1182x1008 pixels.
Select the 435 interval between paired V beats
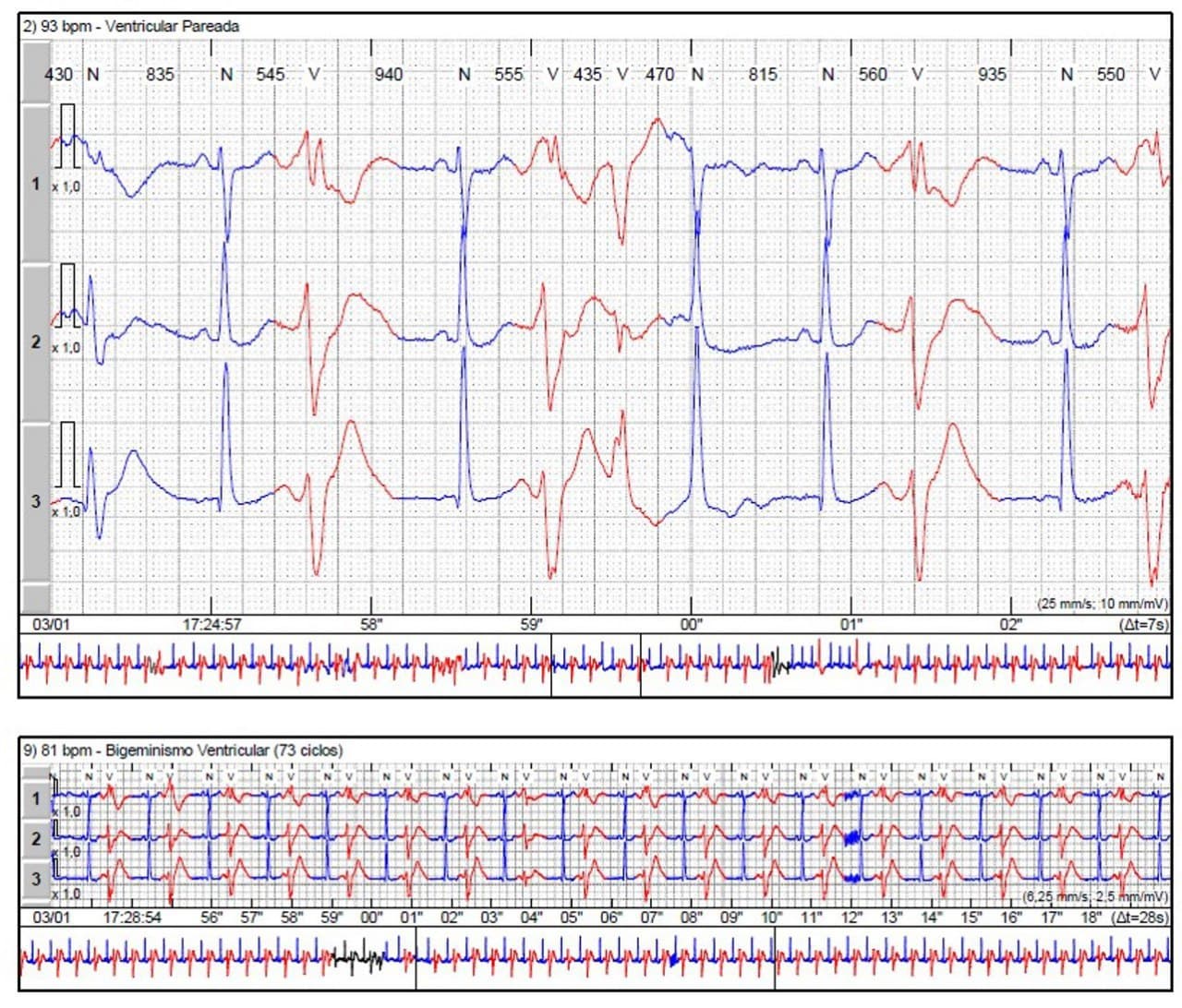tap(587, 74)
